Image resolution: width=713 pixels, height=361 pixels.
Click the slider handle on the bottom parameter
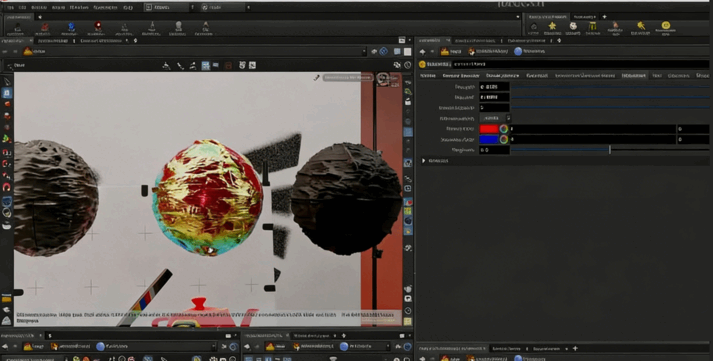(609, 150)
